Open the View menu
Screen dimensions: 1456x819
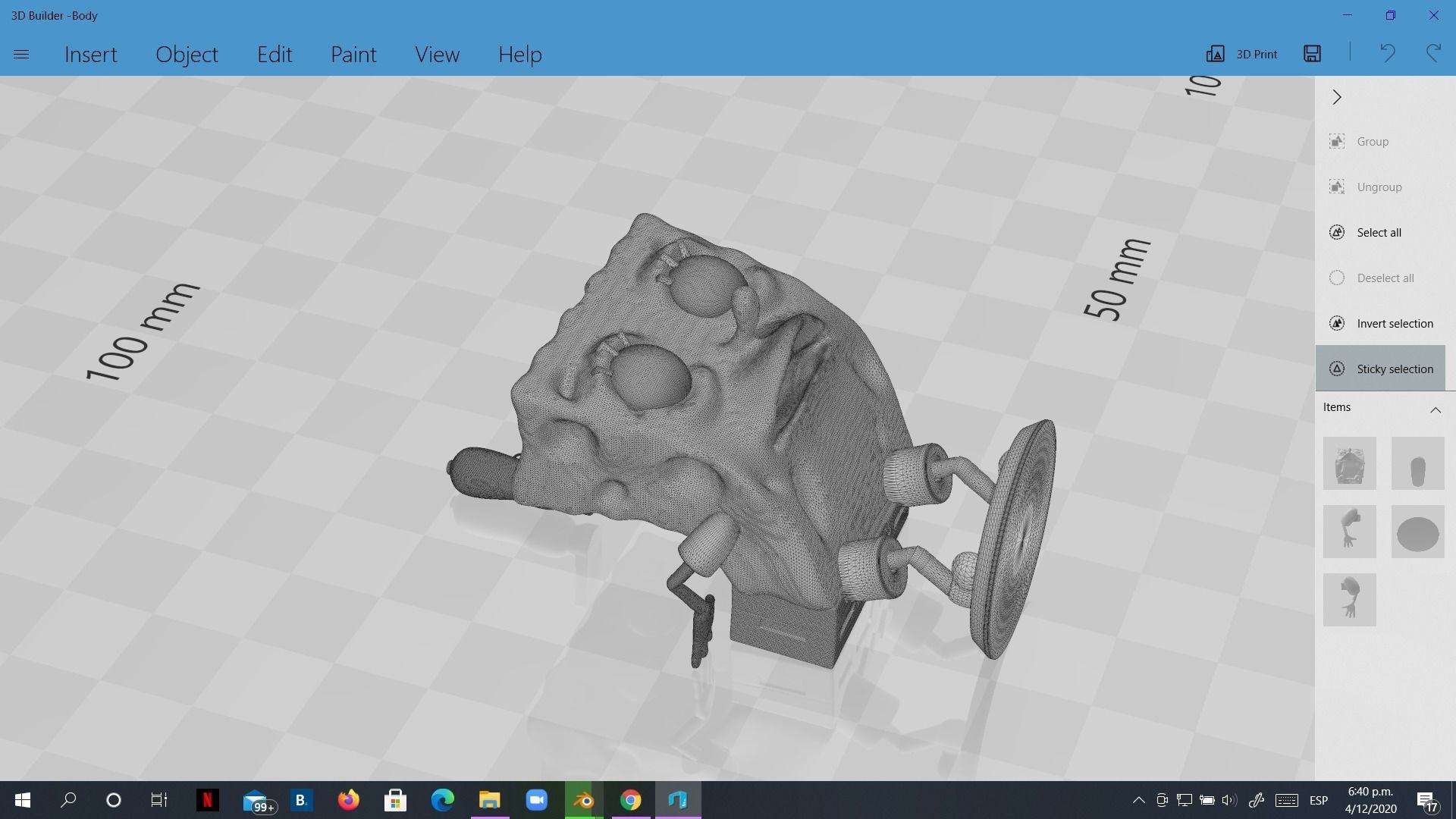[437, 55]
